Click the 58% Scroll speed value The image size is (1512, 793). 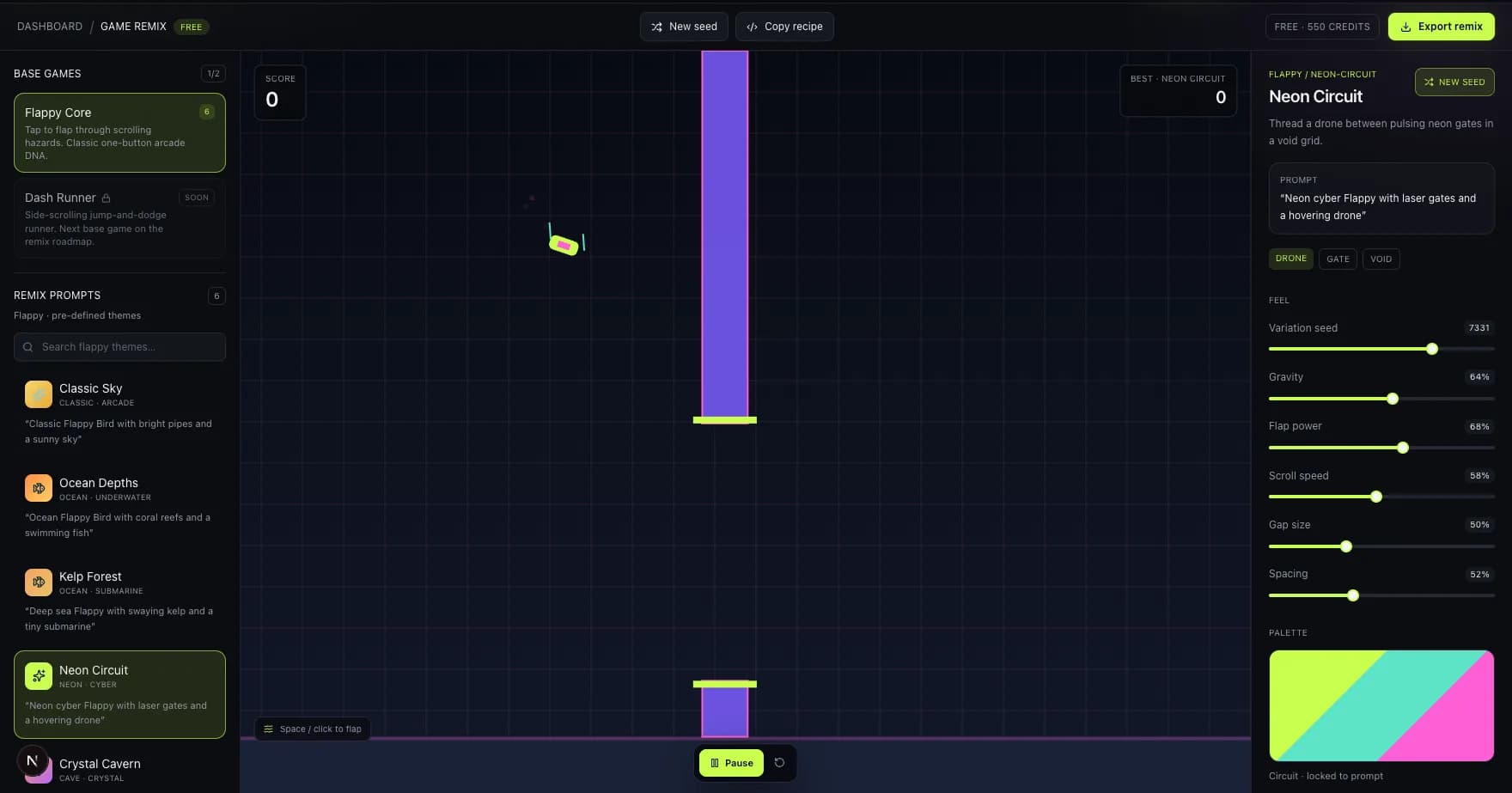point(1479,476)
